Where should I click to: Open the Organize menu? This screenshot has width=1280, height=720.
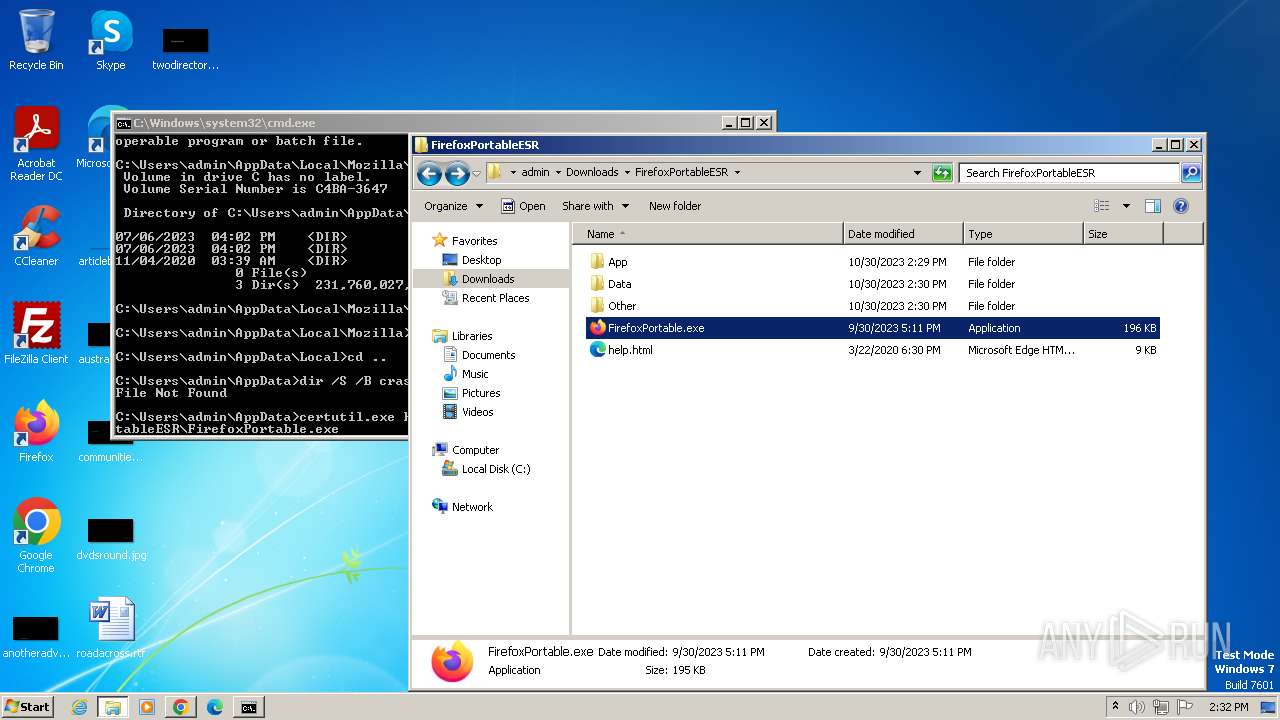point(453,206)
